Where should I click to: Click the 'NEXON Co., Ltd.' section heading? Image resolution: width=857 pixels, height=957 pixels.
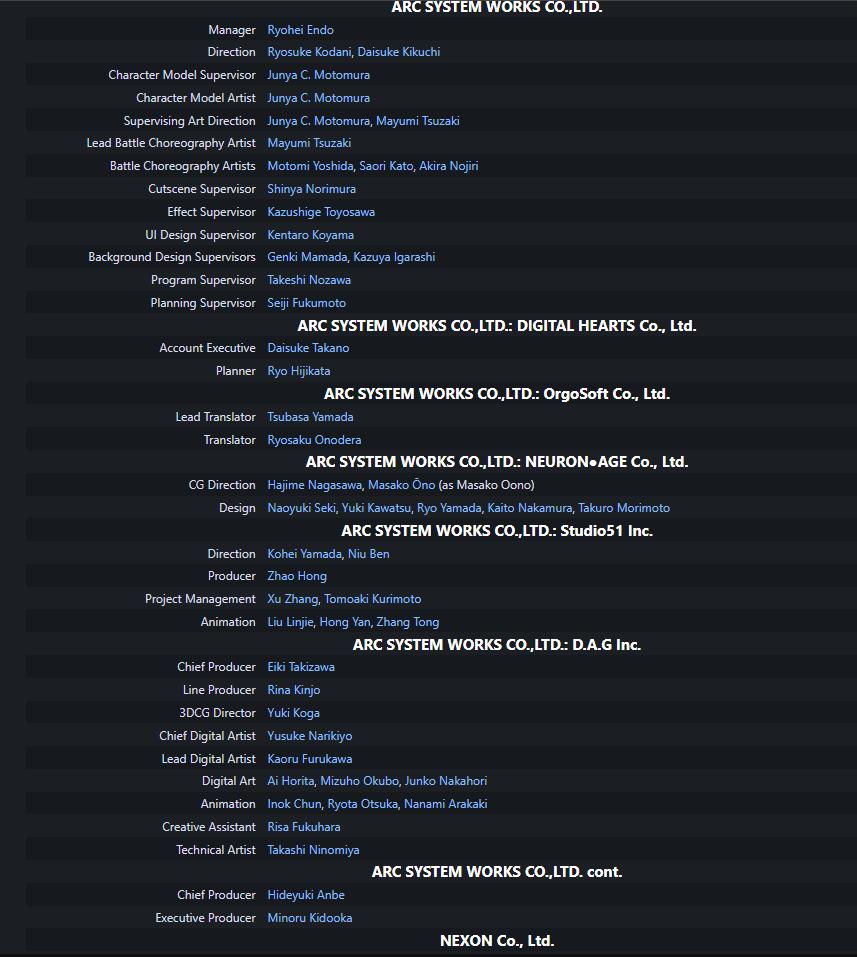pyautogui.click(x=497, y=941)
